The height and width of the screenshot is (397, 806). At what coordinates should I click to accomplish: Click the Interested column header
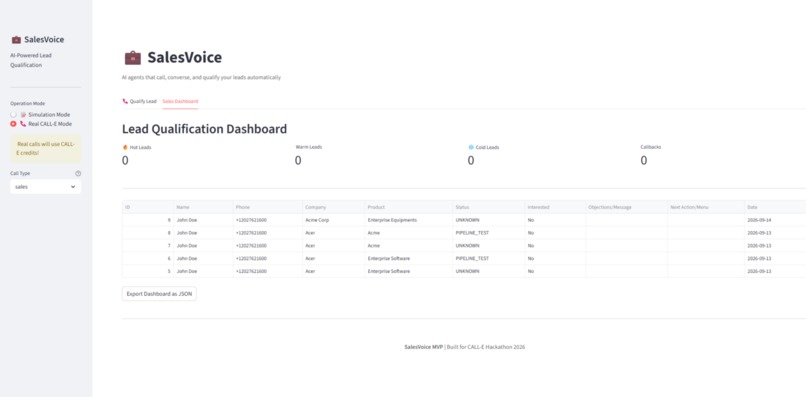(x=555, y=207)
